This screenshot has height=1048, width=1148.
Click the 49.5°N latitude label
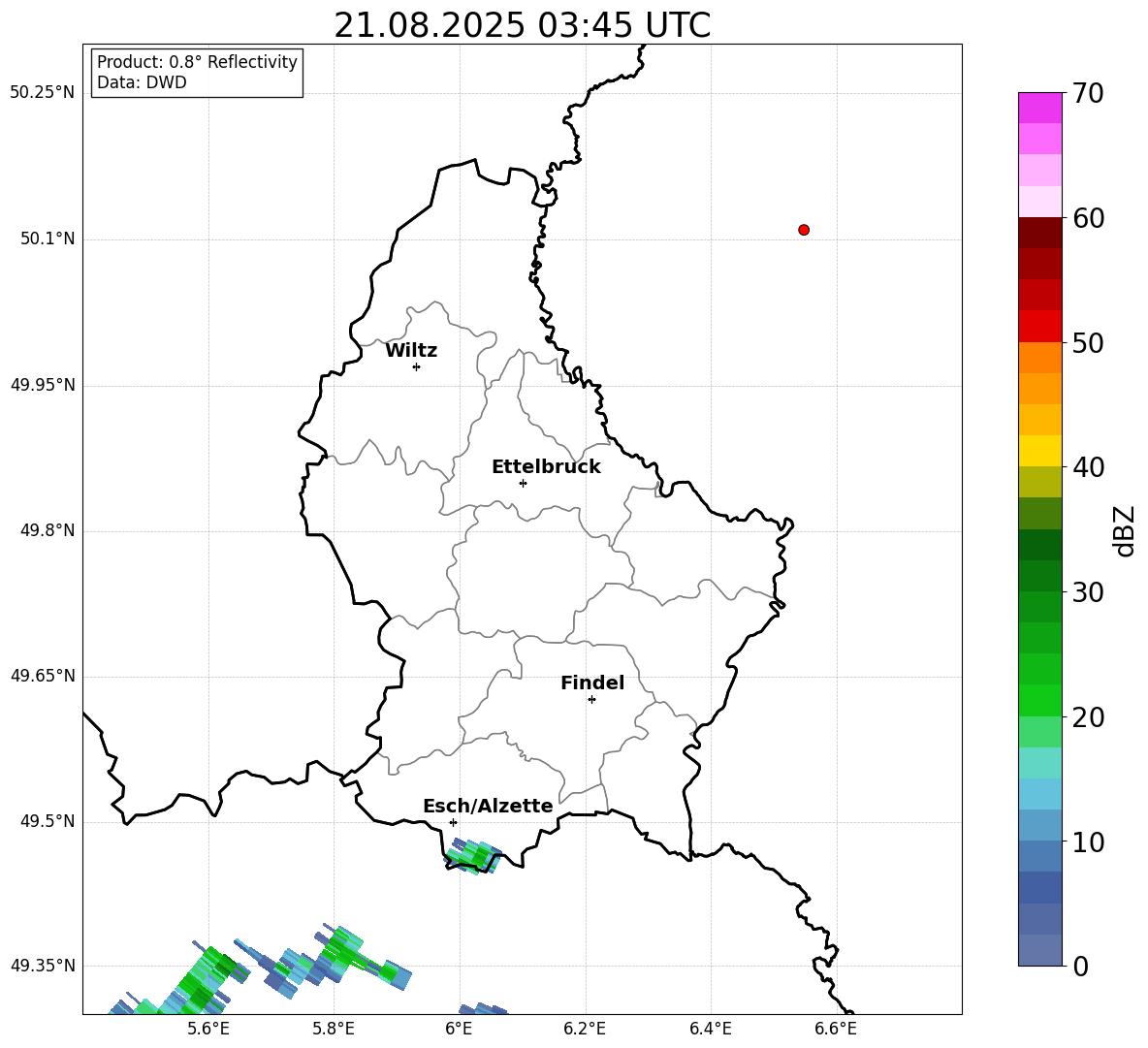point(48,822)
